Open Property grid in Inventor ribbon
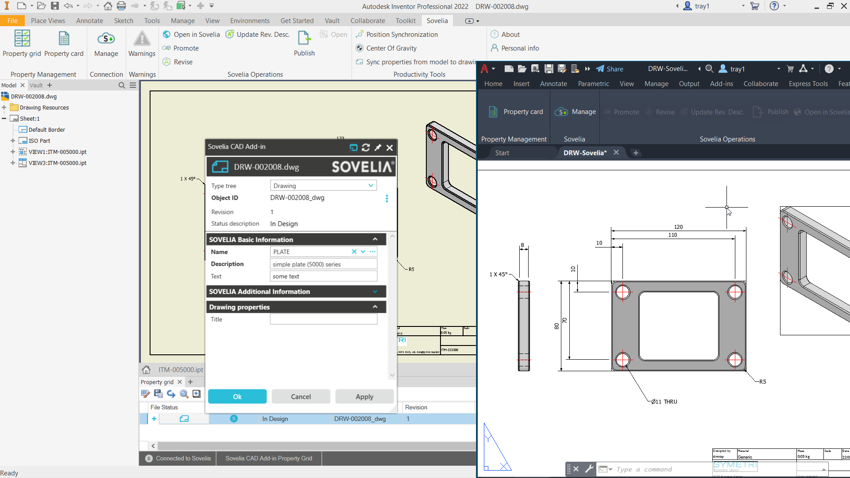This screenshot has width=850, height=478. pos(22,43)
